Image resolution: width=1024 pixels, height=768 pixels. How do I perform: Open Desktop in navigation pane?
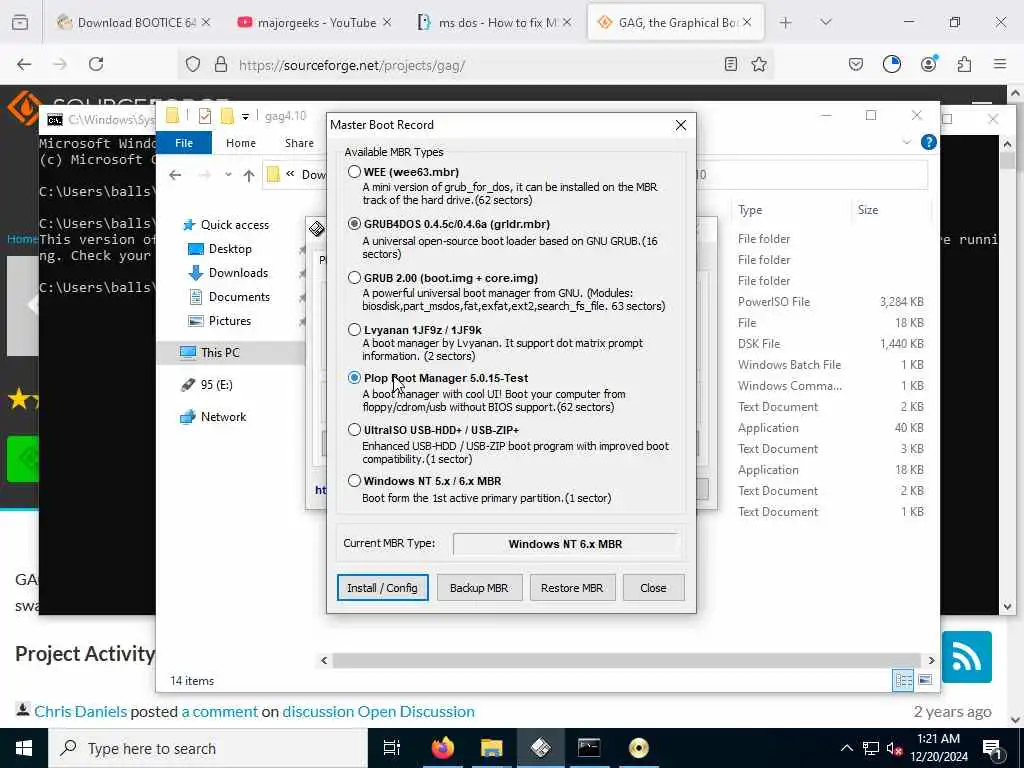coord(220,249)
